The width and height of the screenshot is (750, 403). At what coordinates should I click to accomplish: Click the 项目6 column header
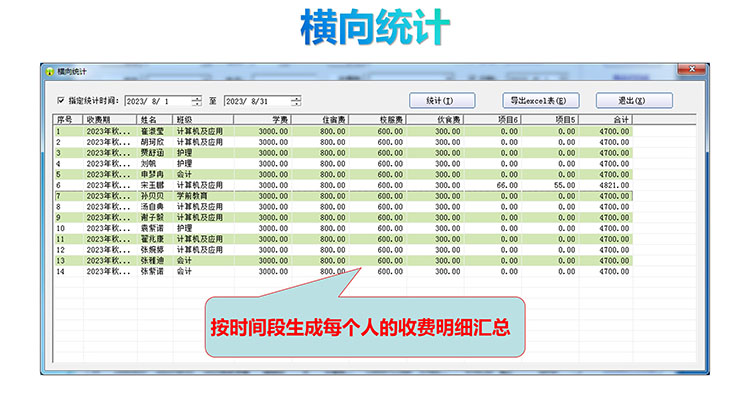pos(492,120)
